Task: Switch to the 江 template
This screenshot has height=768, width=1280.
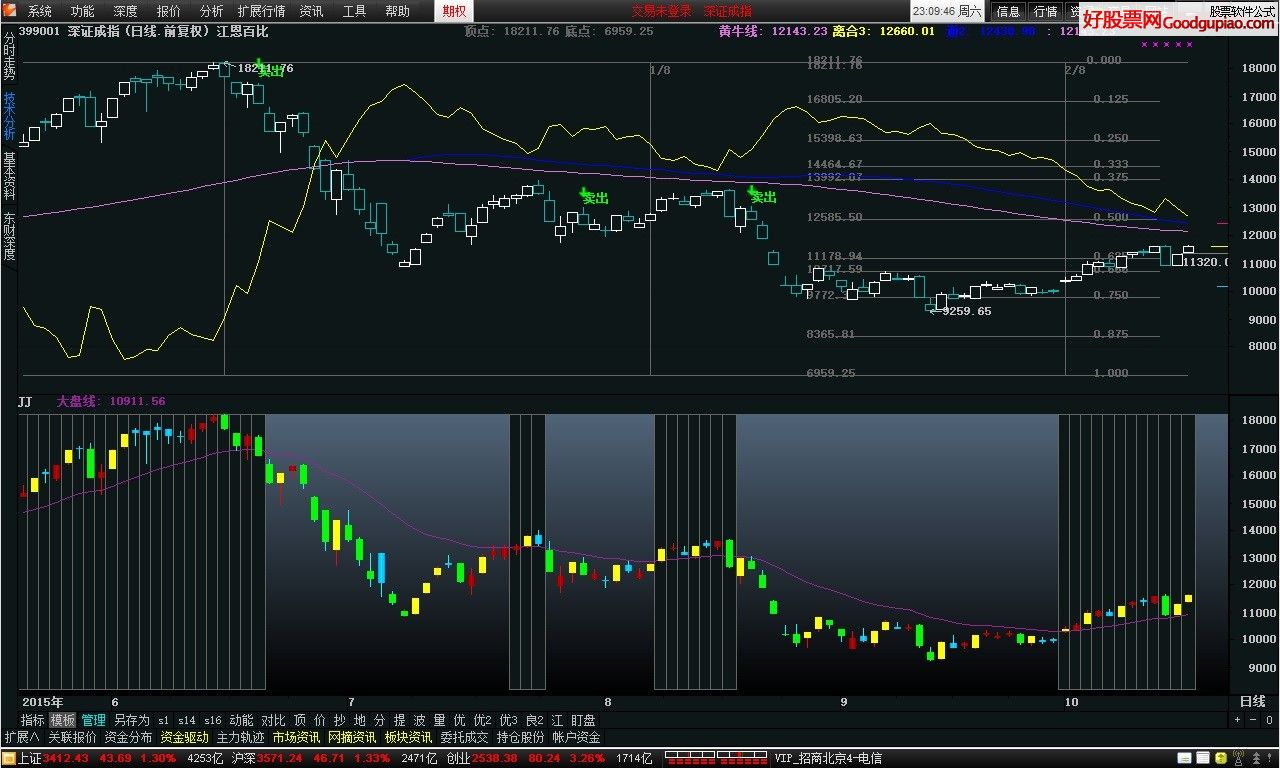Action: (558, 720)
